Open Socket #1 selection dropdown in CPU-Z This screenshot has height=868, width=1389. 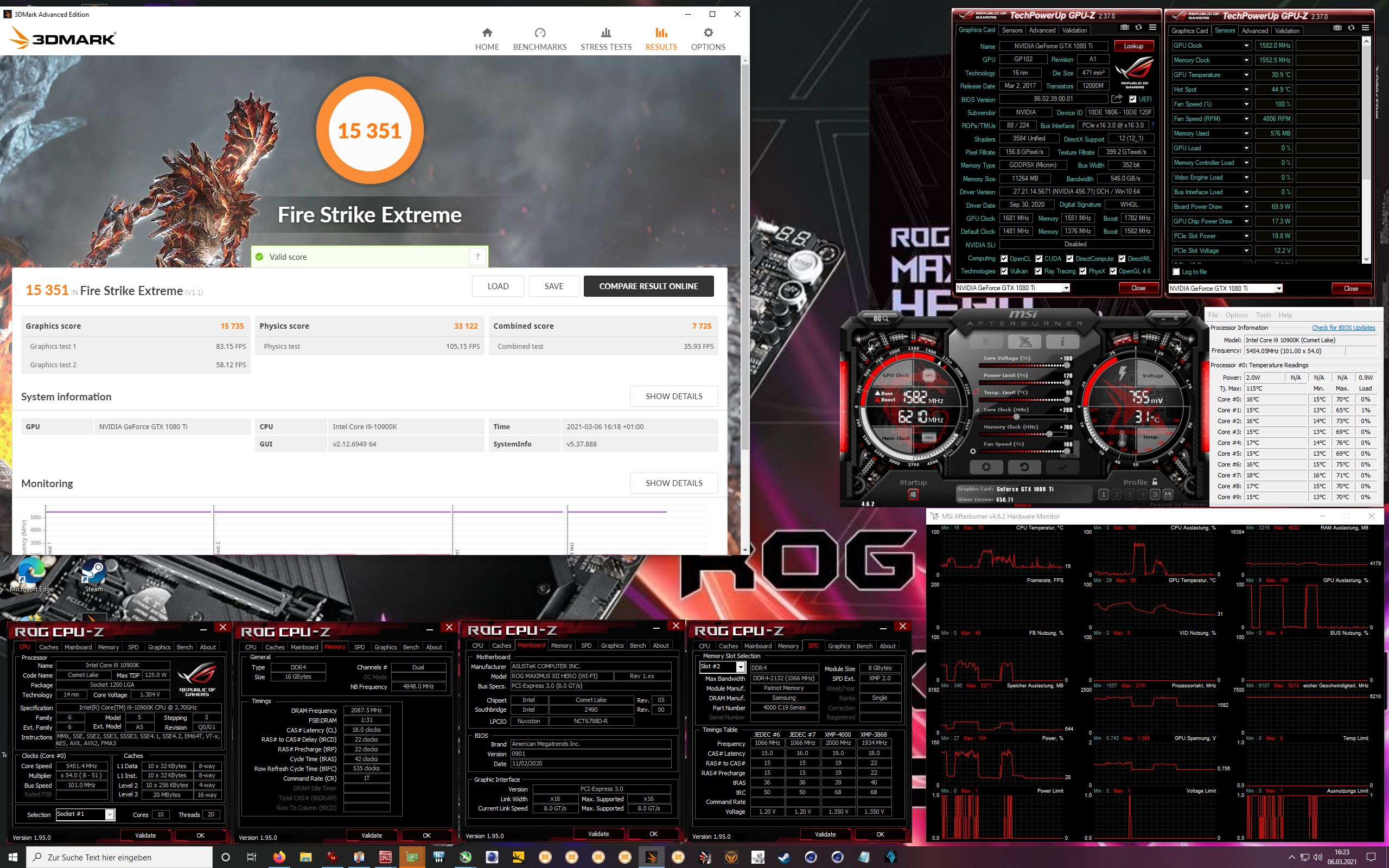[x=110, y=814]
